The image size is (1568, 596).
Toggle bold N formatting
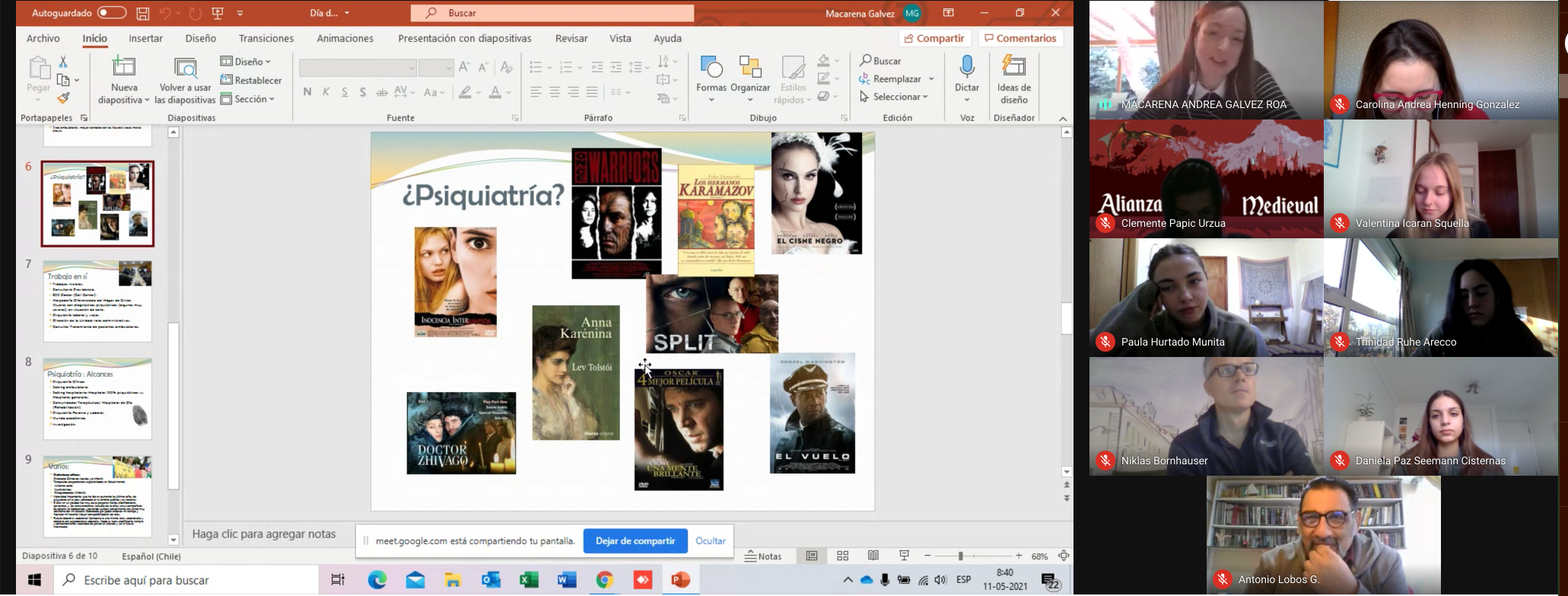click(x=307, y=92)
